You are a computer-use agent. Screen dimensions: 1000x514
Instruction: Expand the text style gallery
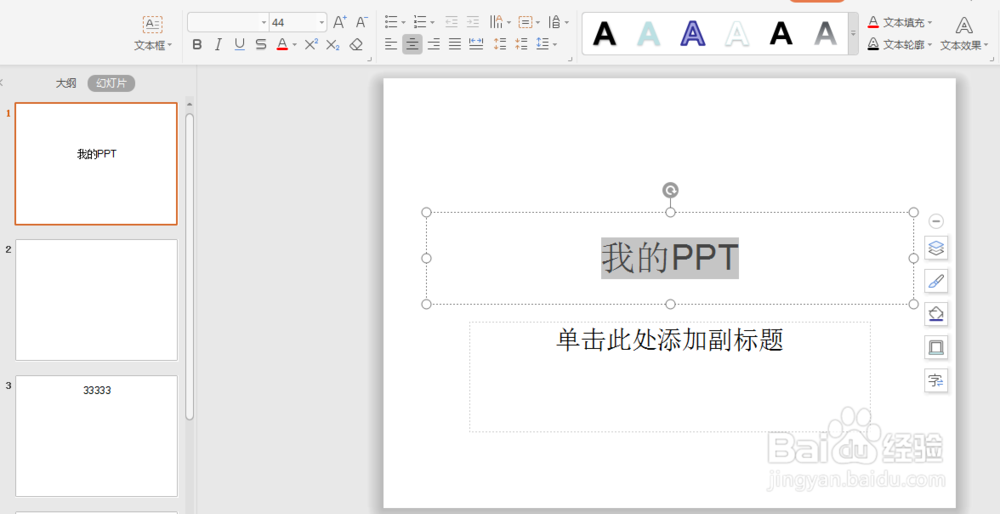point(853,33)
